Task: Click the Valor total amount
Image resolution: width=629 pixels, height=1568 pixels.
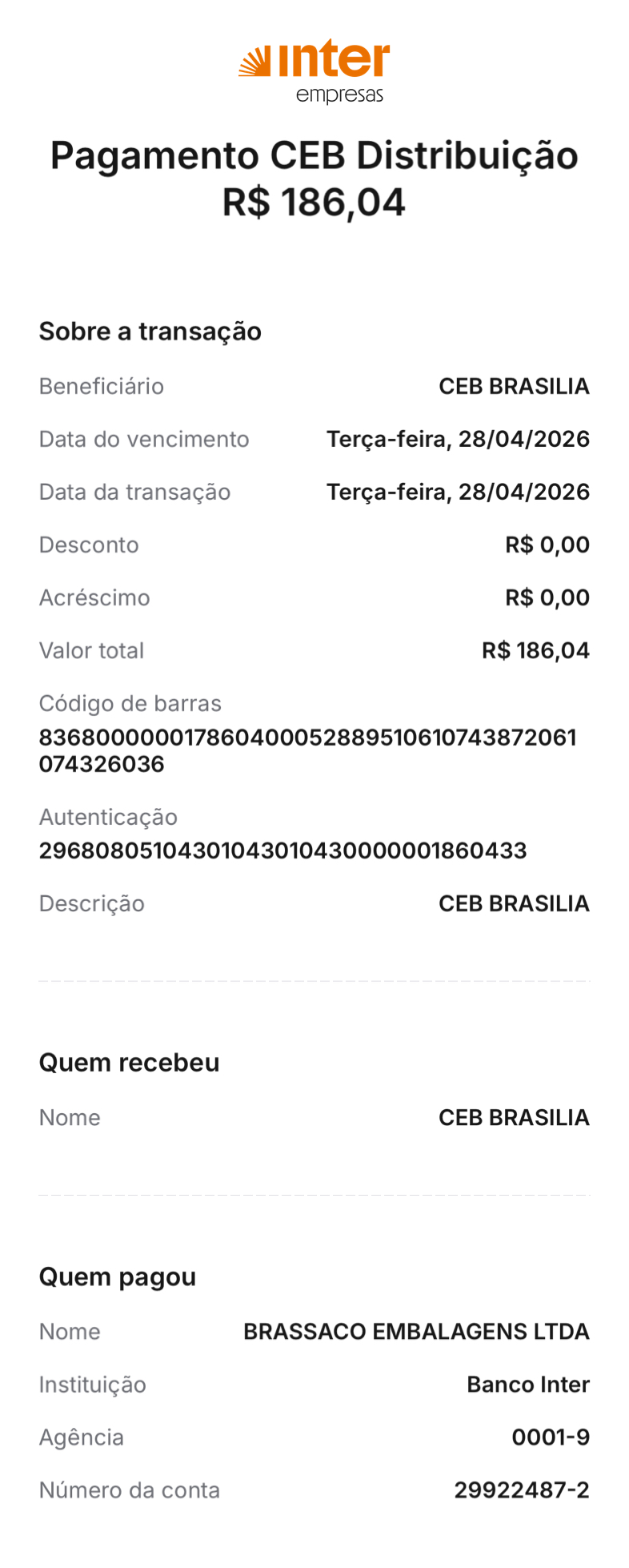Action: tap(535, 650)
